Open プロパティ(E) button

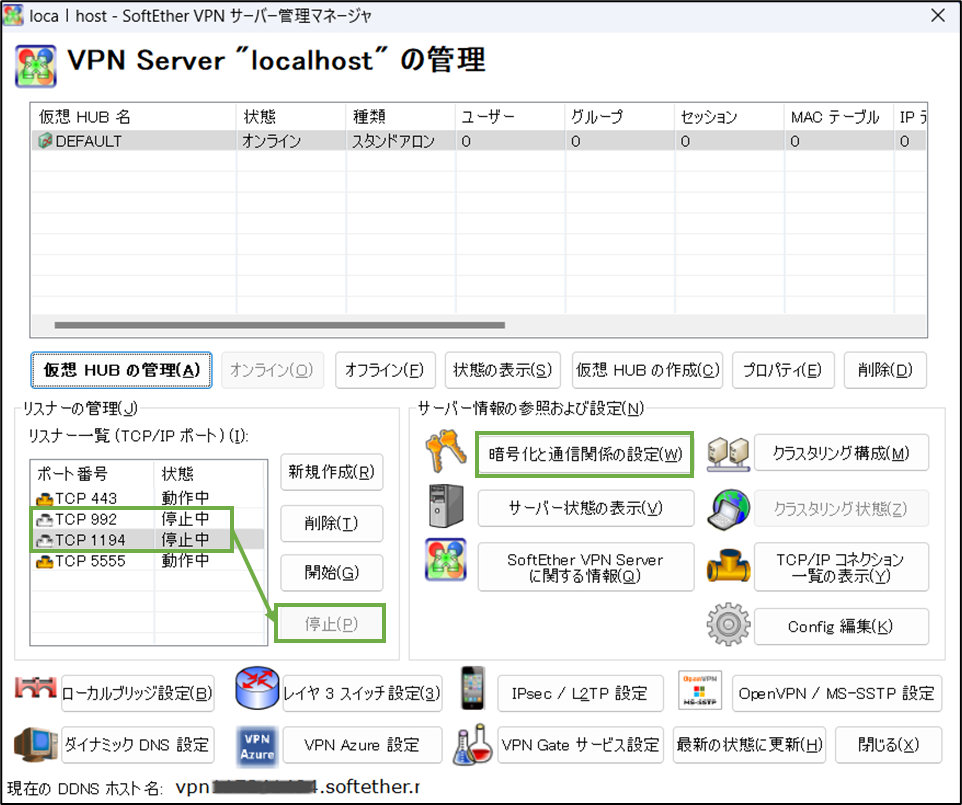(x=783, y=370)
